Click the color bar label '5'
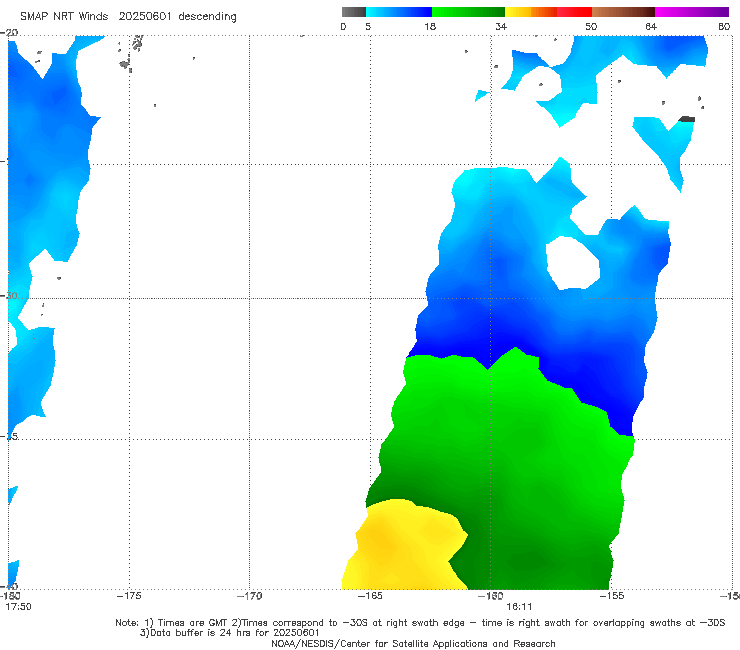The width and height of the screenshot is (740, 650). point(368,27)
